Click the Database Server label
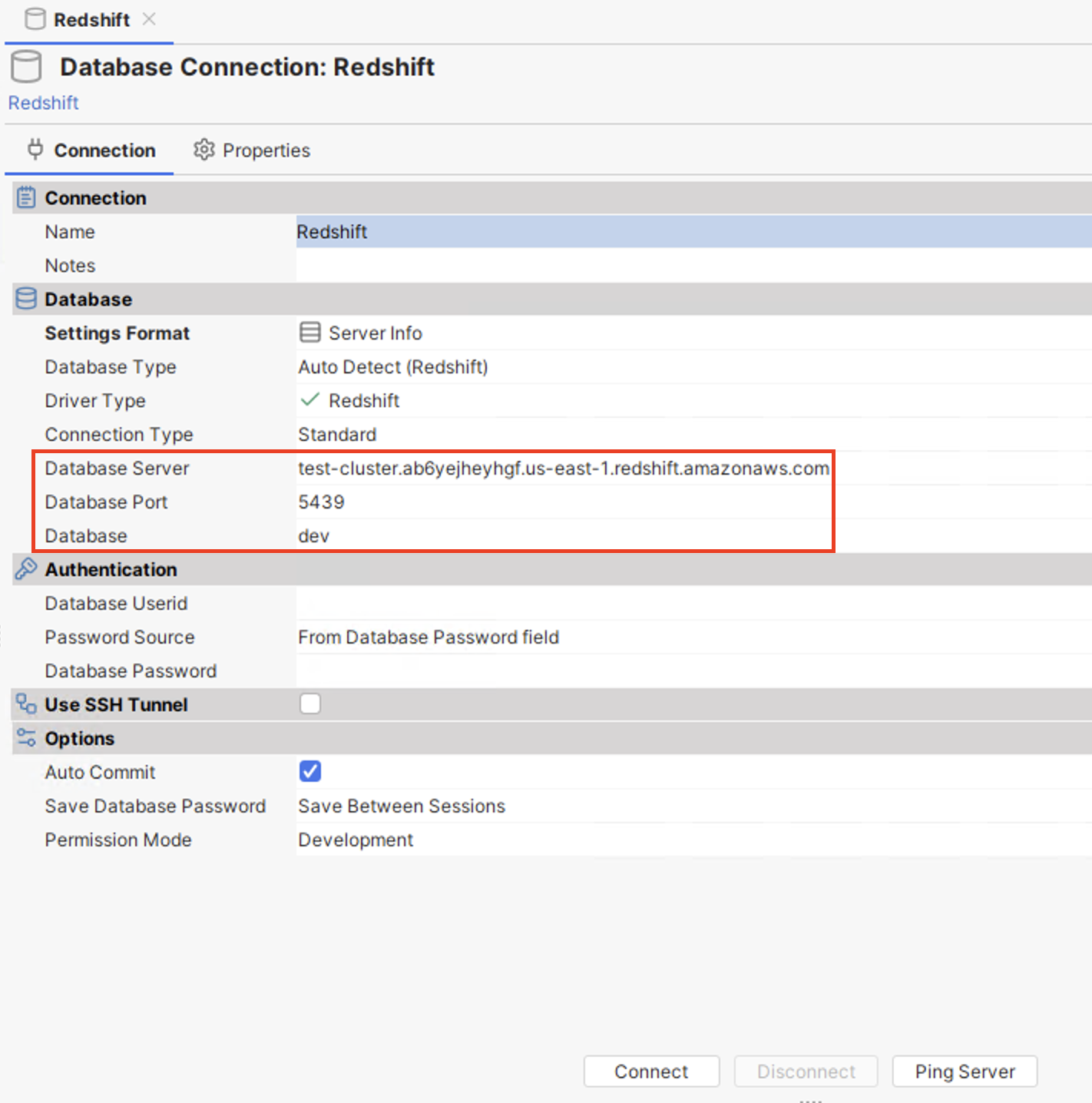This screenshot has height=1103, width=1092. (117, 468)
